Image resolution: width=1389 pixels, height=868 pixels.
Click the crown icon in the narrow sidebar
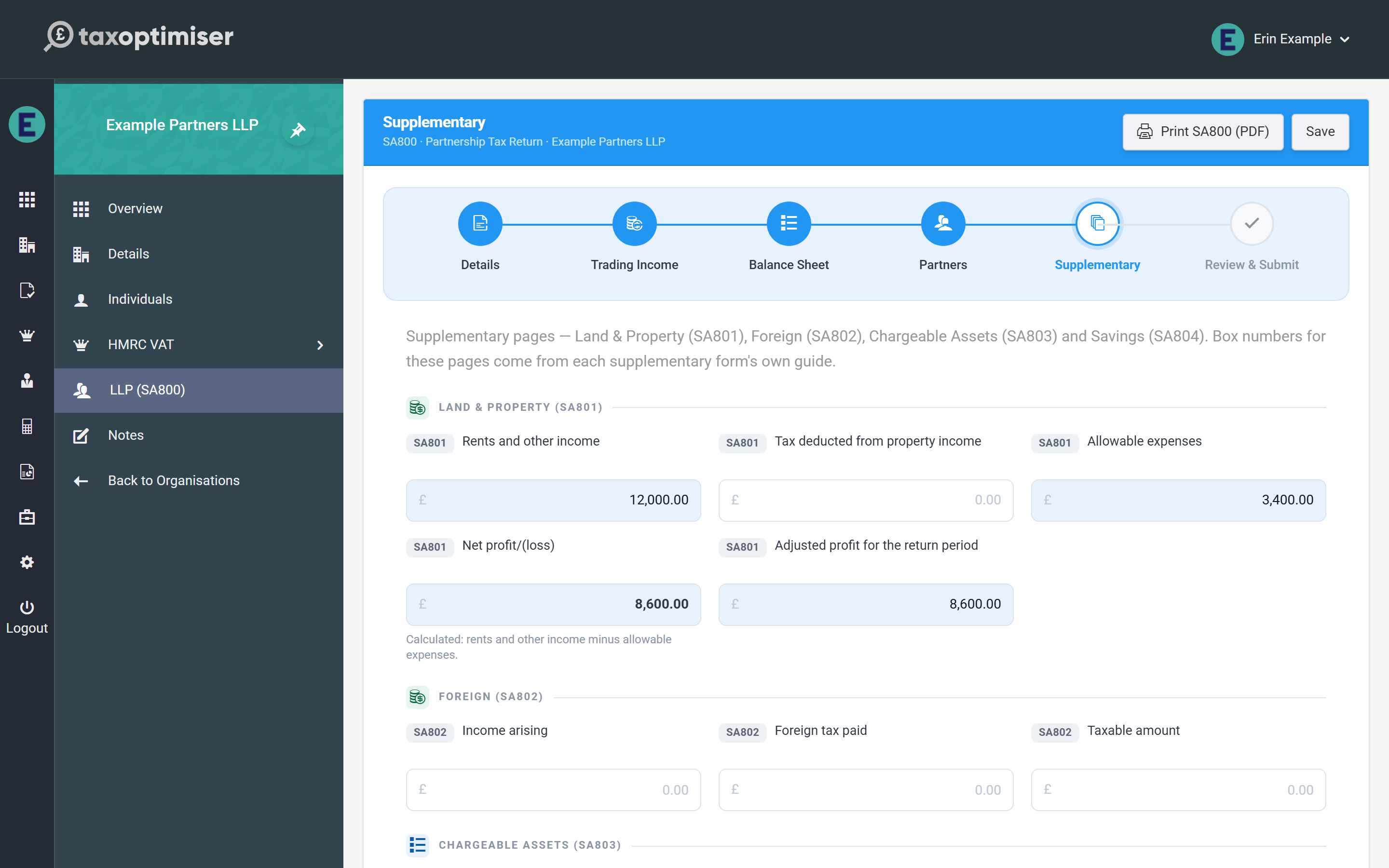(27, 335)
